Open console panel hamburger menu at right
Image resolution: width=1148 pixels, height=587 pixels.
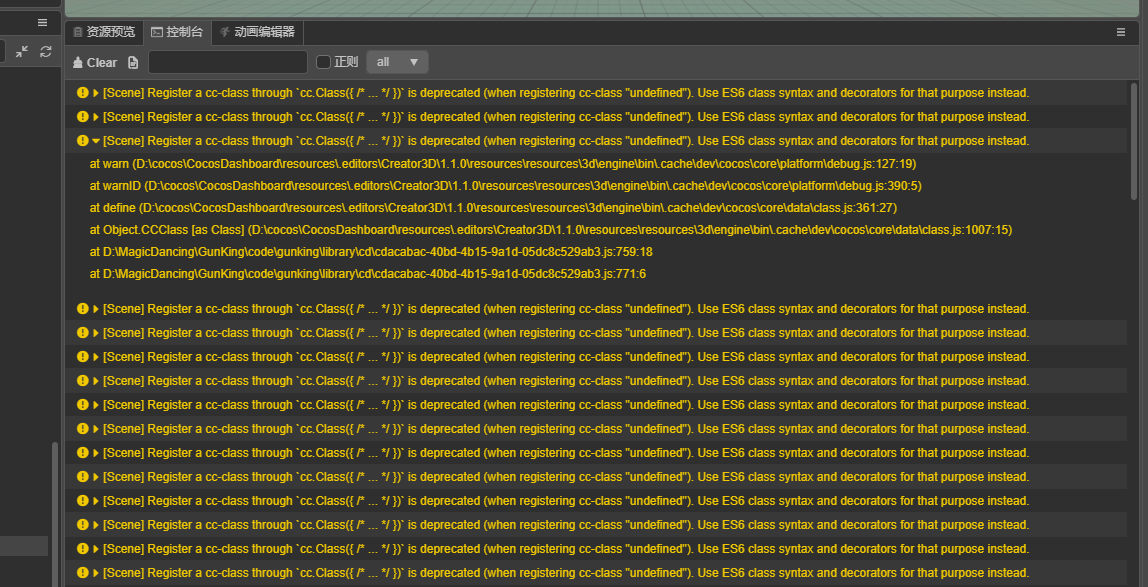pyautogui.click(x=1121, y=32)
